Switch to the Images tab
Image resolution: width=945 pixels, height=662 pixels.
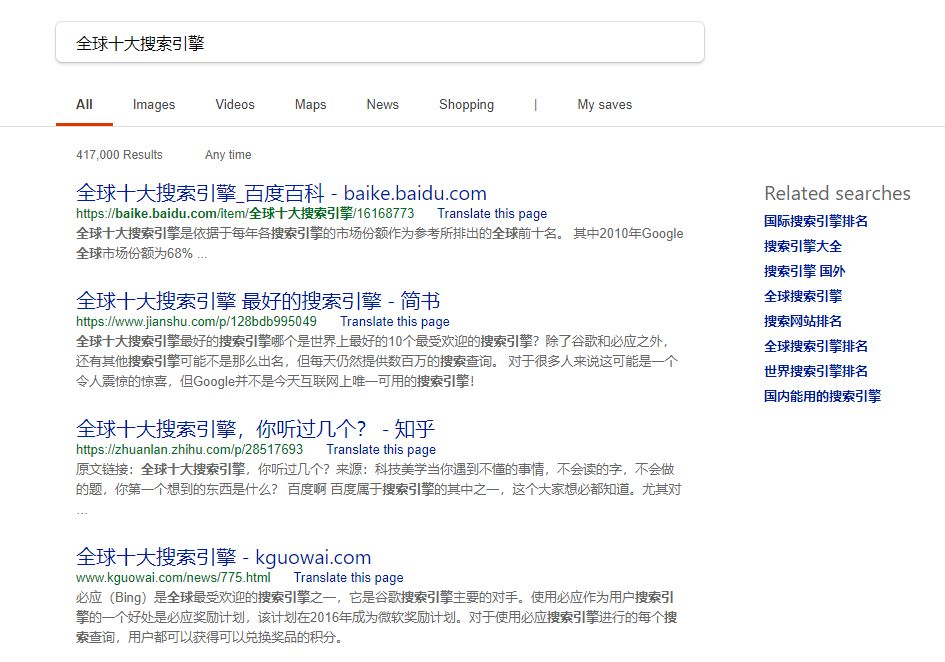click(154, 104)
